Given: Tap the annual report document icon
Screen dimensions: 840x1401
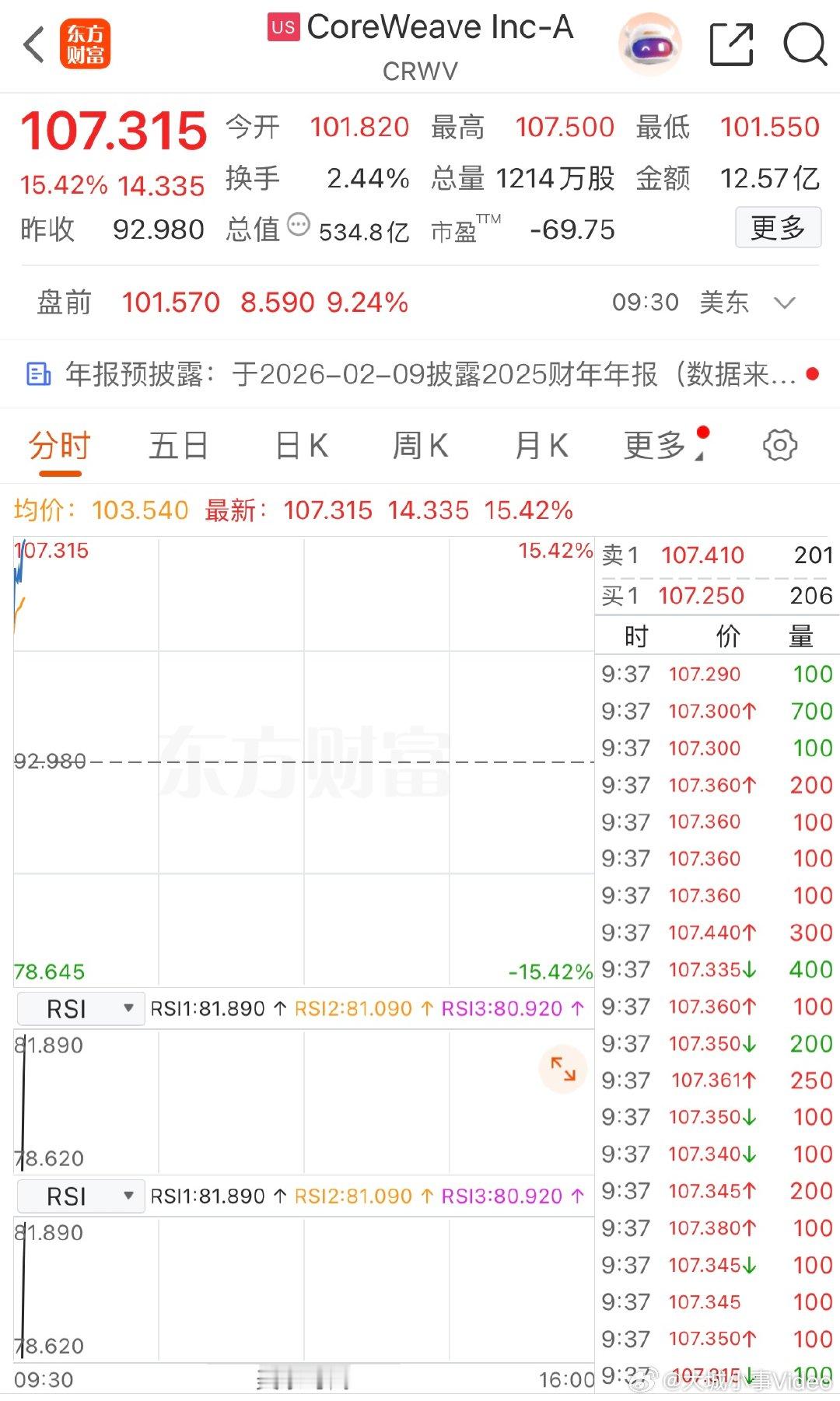Looking at the screenshot, I should pyautogui.click(x=39, y=374).
